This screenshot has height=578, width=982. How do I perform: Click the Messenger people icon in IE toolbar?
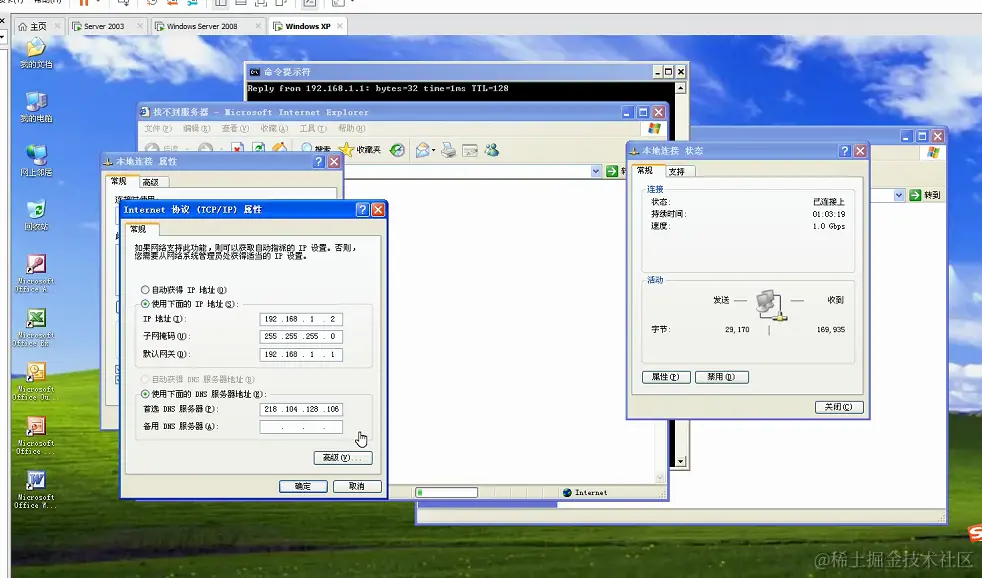coord(492,150)
